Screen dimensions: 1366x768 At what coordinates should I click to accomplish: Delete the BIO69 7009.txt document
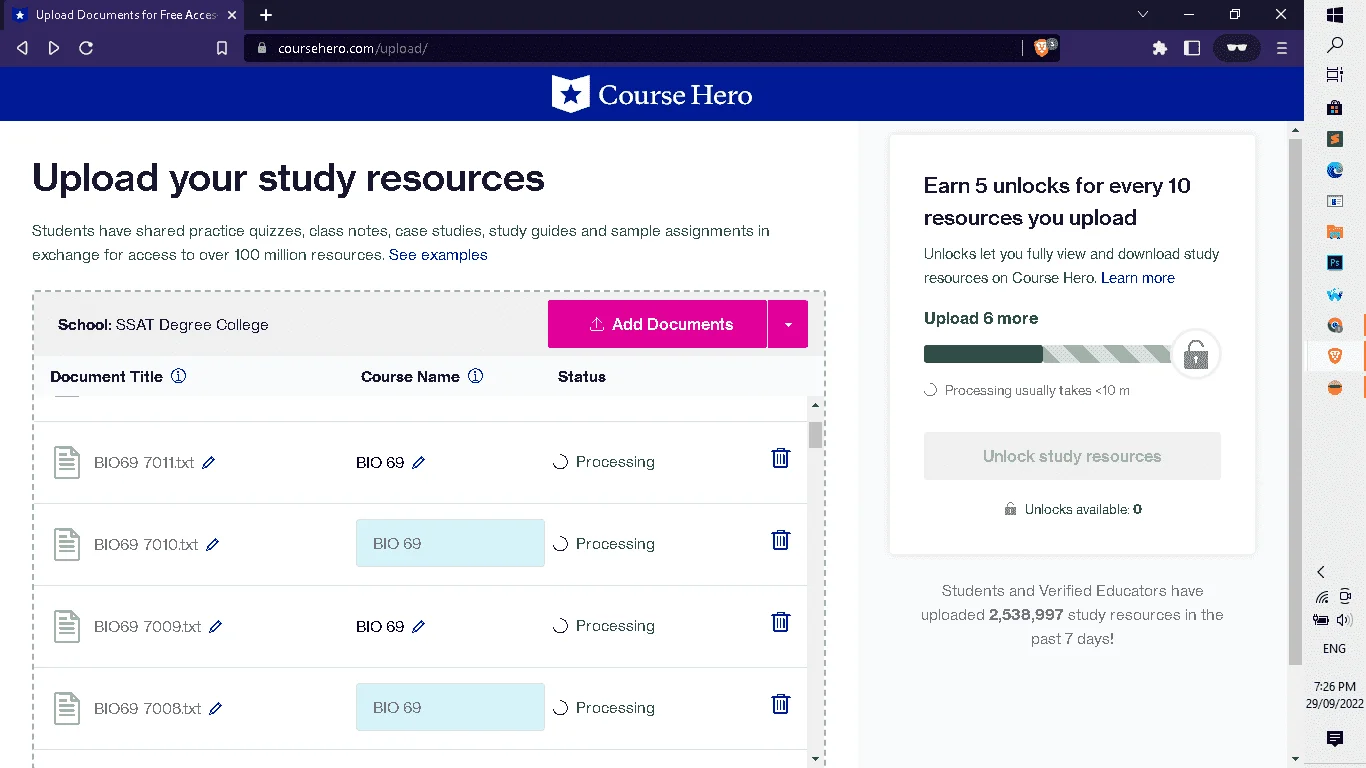pyautogui.click(x=781, y=622)
